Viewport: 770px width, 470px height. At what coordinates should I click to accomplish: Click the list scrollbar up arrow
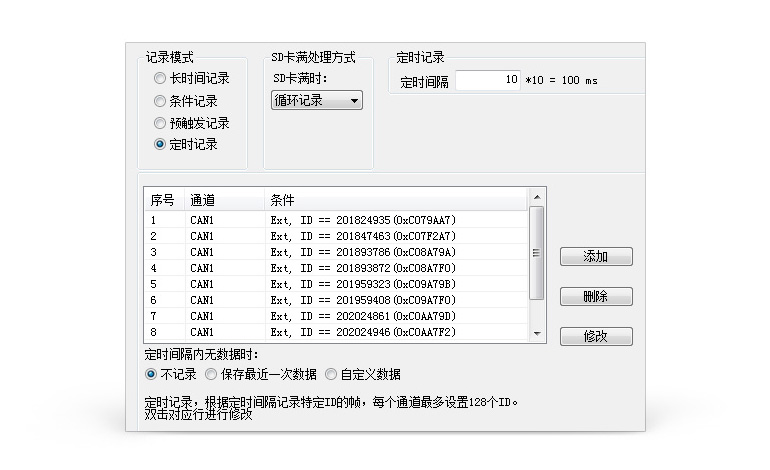coord(537,197)
